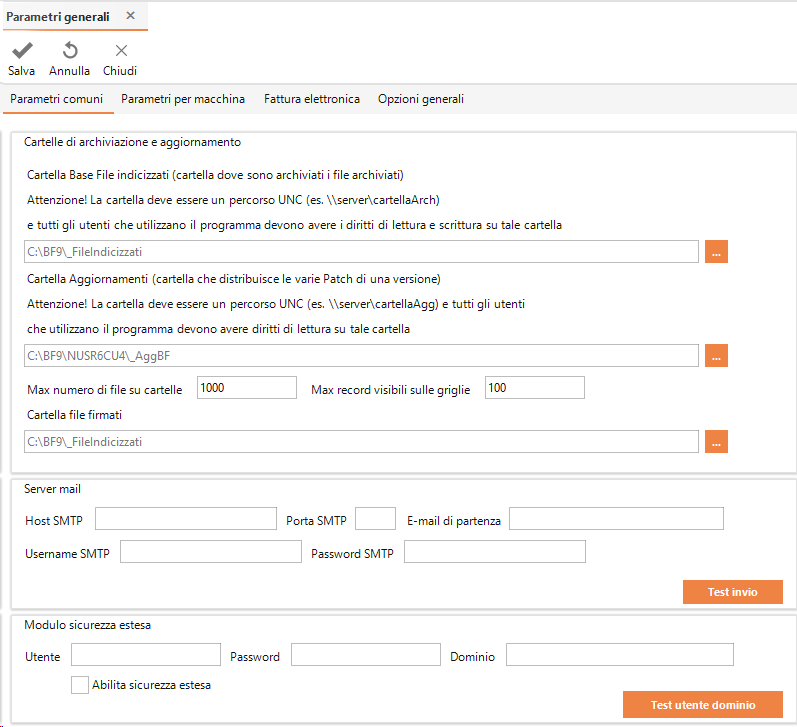Browse for Cartella file firmati folder
Viewport: 797px width, 727px height.
pyautogui.click(x=716, y=441)
